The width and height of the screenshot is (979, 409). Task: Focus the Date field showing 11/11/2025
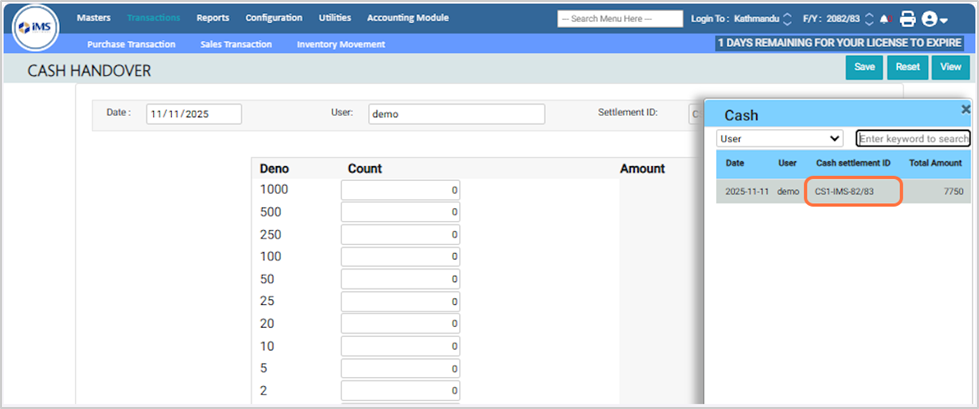pyautogui.click(x=193, y=114)
